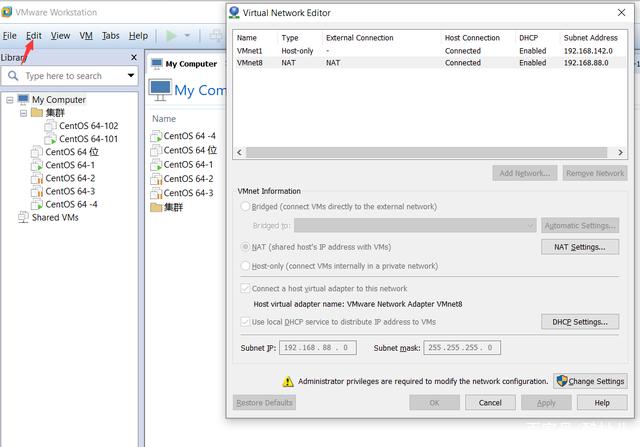Click the Subnet Address column header
Image resolution: width=640 pixels, height=447 pixels.
591,38
